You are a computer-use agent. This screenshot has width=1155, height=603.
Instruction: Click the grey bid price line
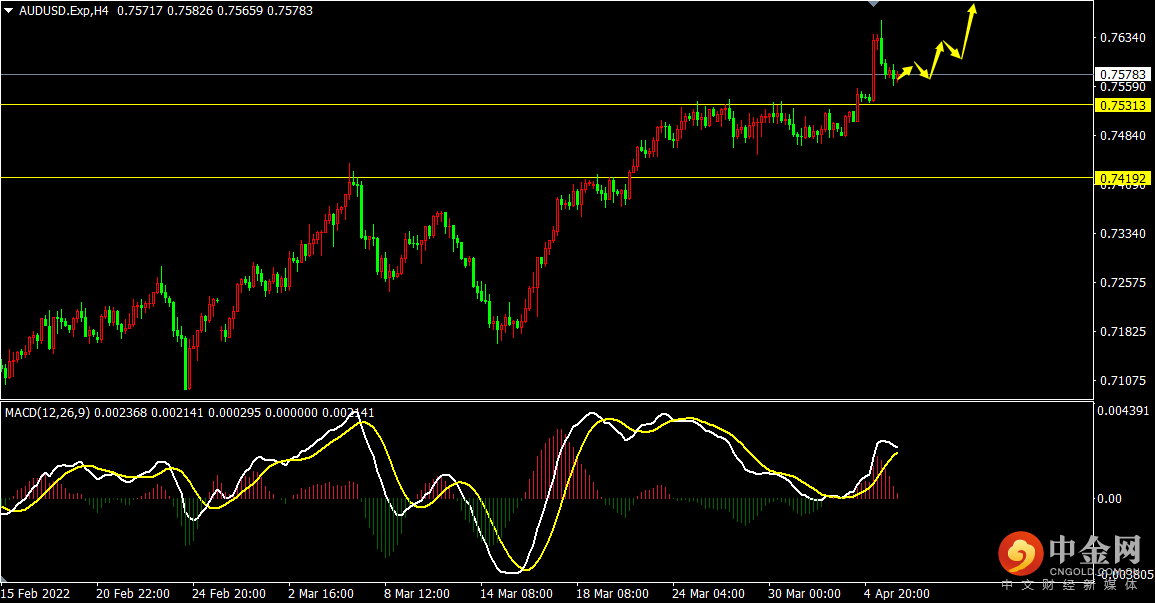click(547, 74)
